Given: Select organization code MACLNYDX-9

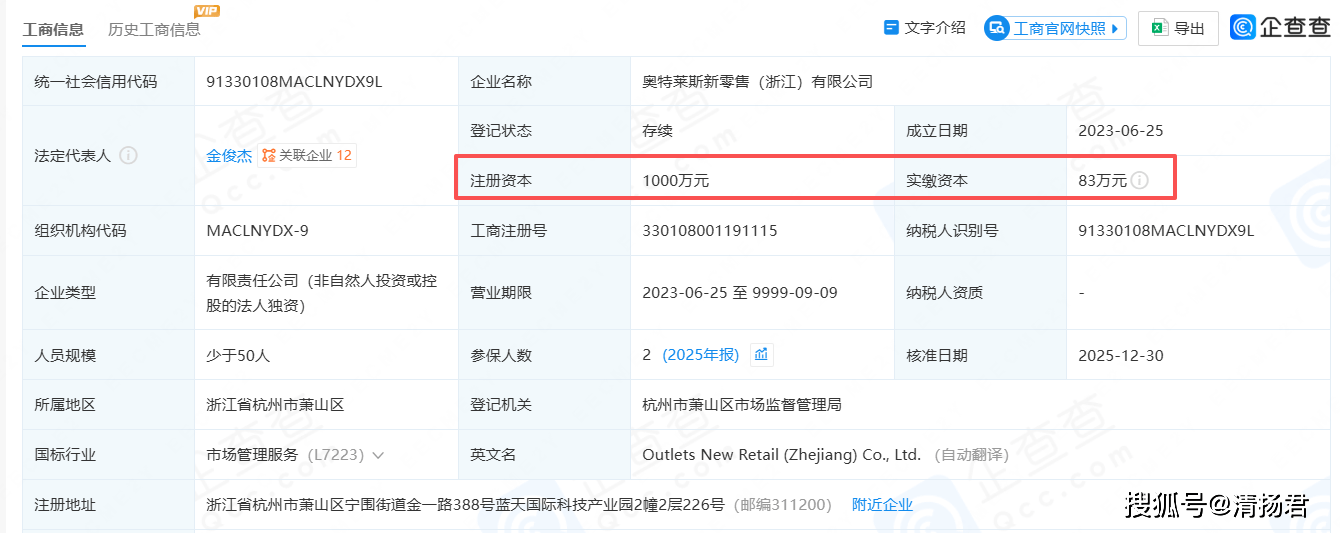Looking at the screenshot, I should [x=257, y=230].
